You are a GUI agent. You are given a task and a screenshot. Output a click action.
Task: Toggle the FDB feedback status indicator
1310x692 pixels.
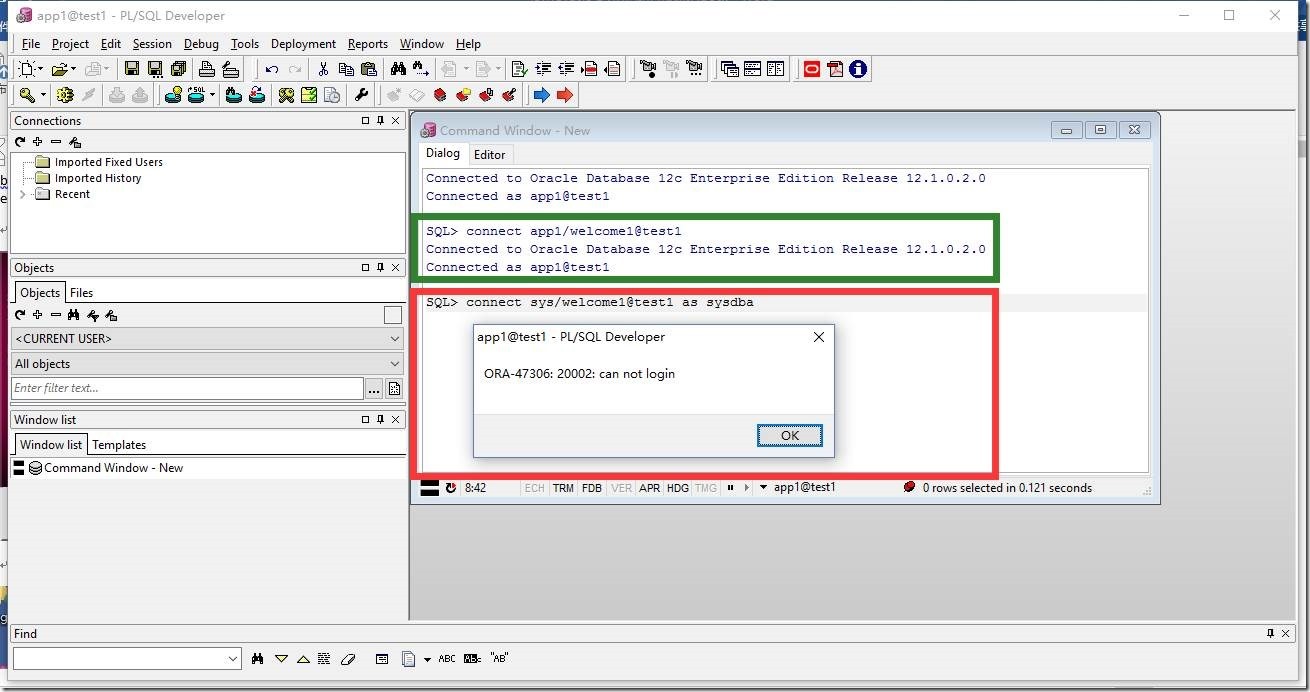click(592, 488)
